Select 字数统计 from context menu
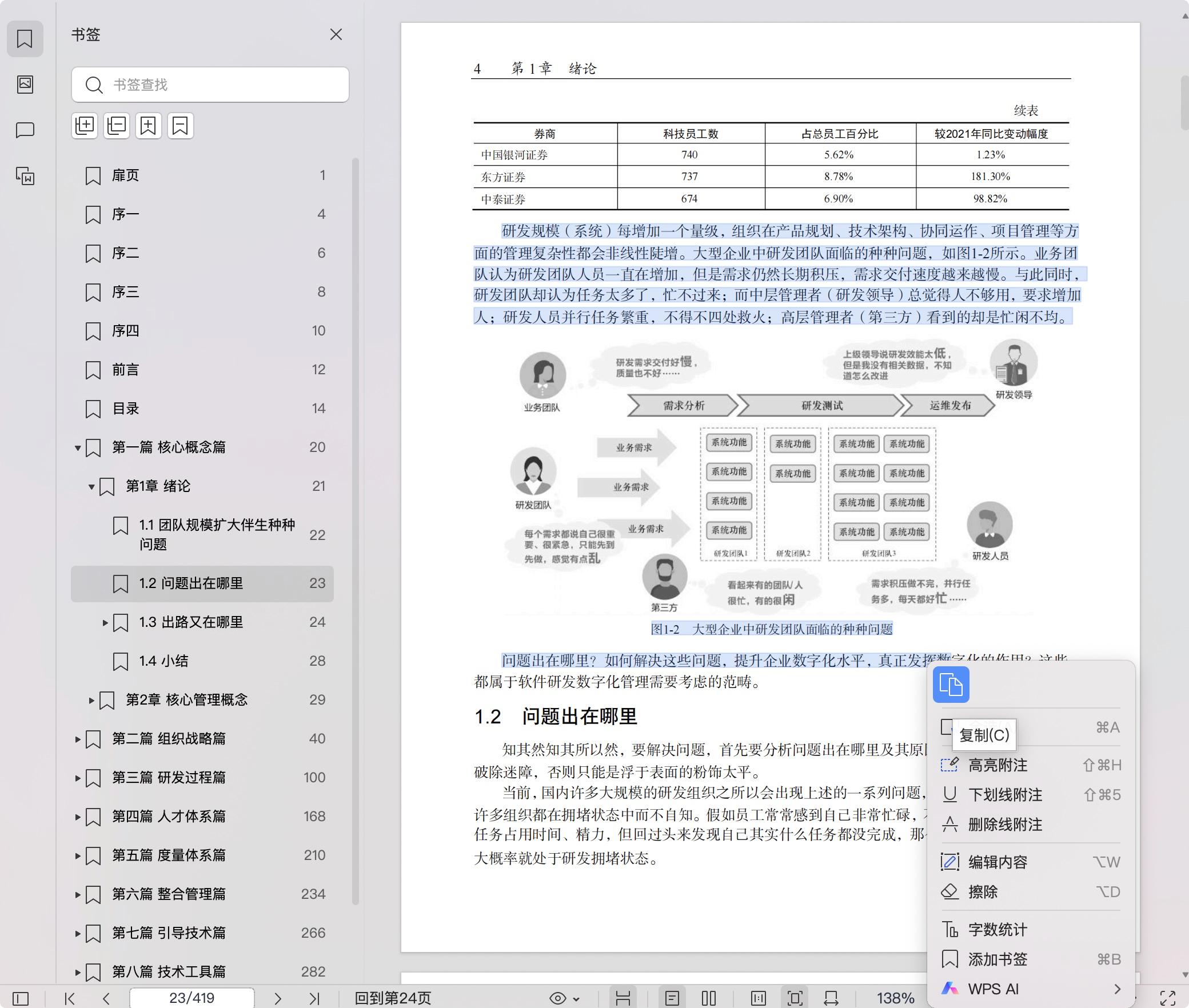 (x=998, y=930)
